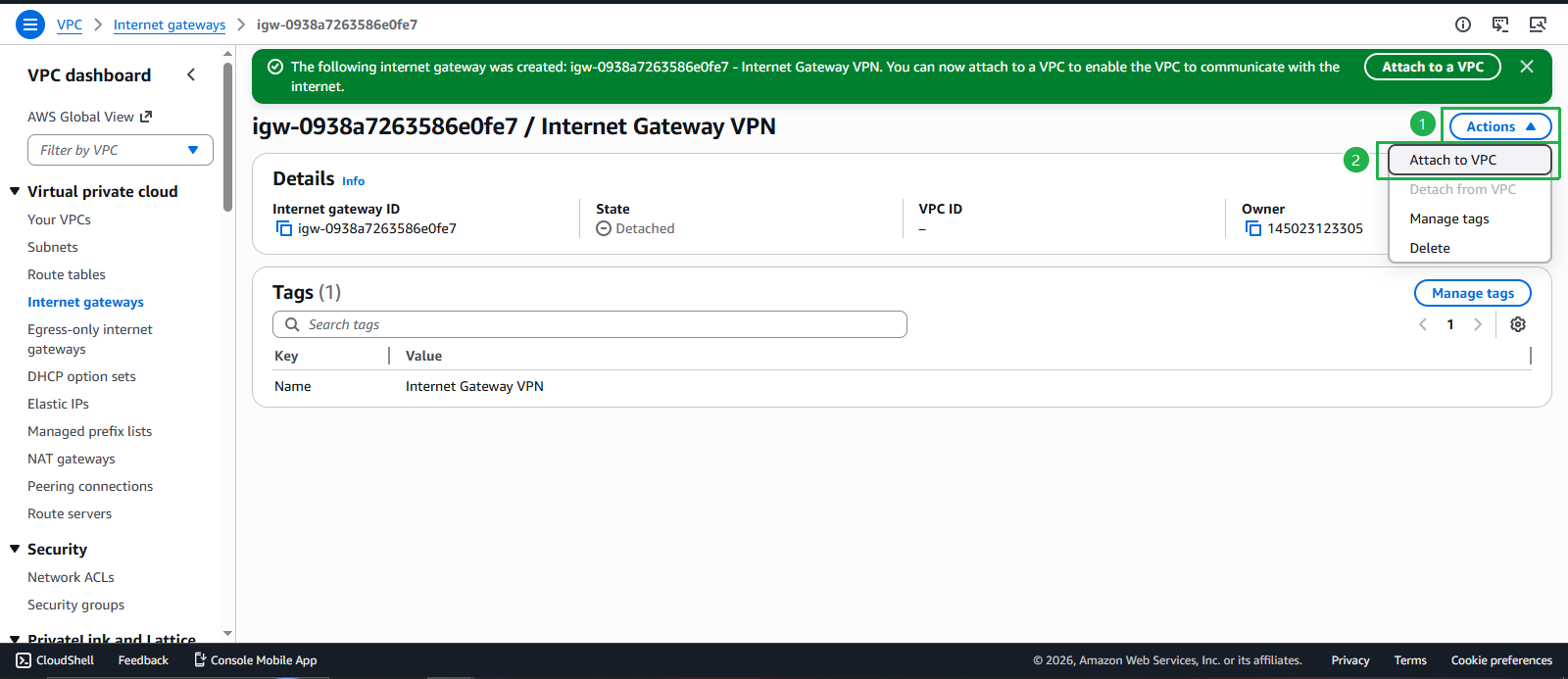
Task: Click Attach to a VPC banner button
Action: click(1433, 67)
